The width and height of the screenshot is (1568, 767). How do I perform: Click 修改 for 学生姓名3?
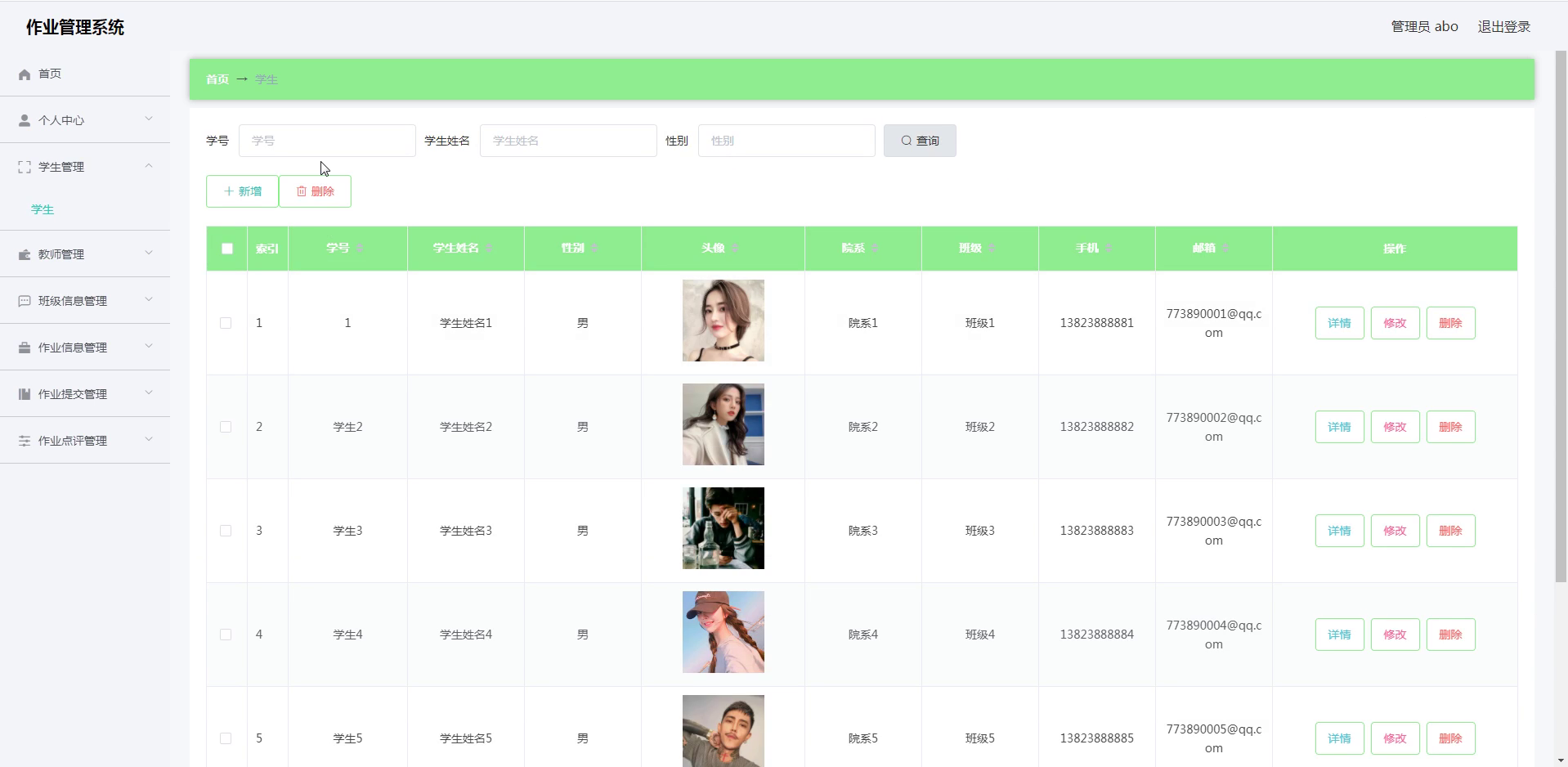click(1395, 531)
